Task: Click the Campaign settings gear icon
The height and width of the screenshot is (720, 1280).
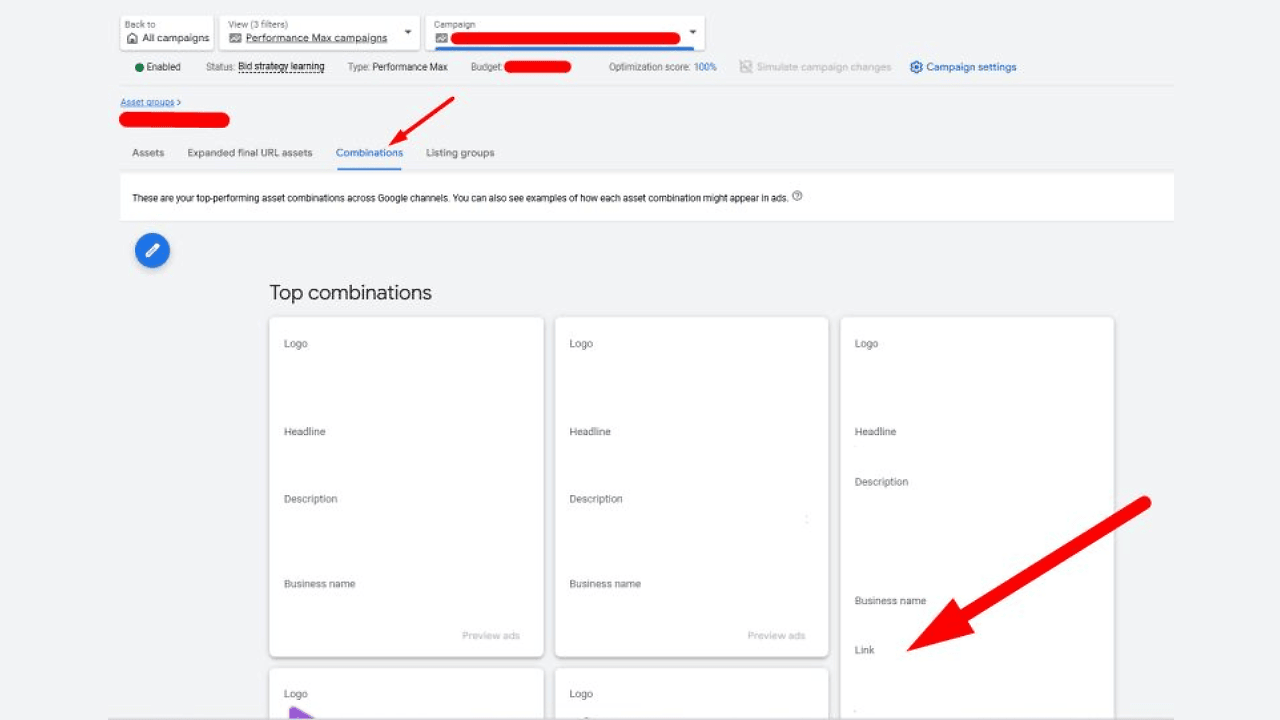Action: coord(916,67)
